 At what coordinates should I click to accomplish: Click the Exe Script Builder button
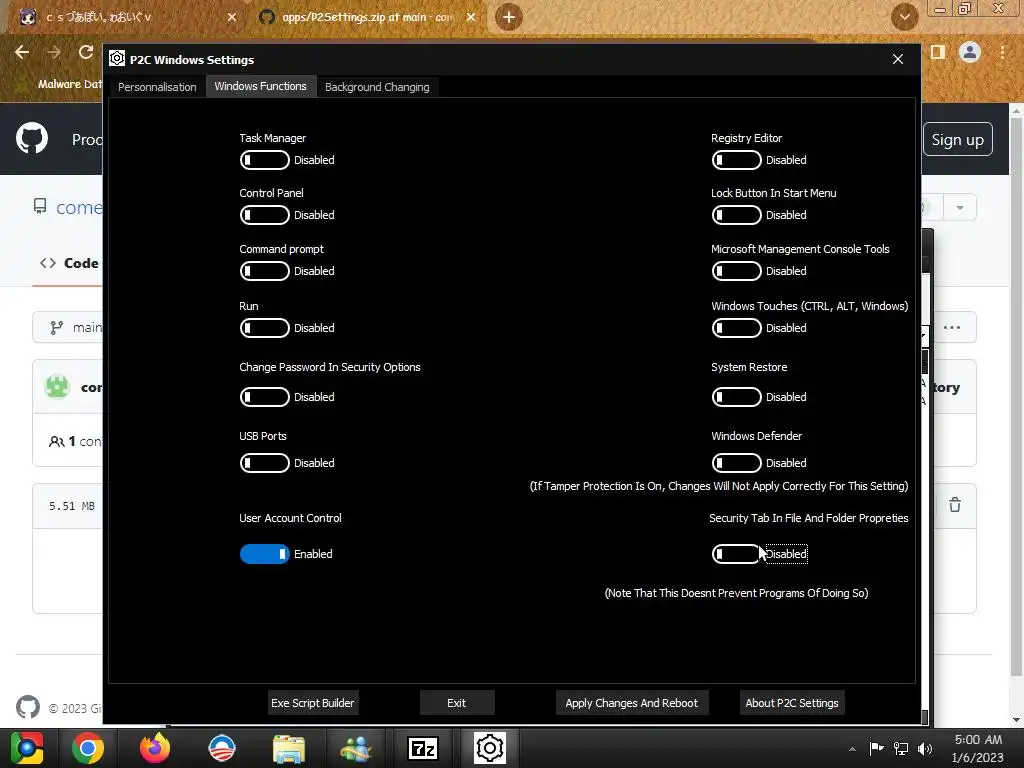pos(312,703)
